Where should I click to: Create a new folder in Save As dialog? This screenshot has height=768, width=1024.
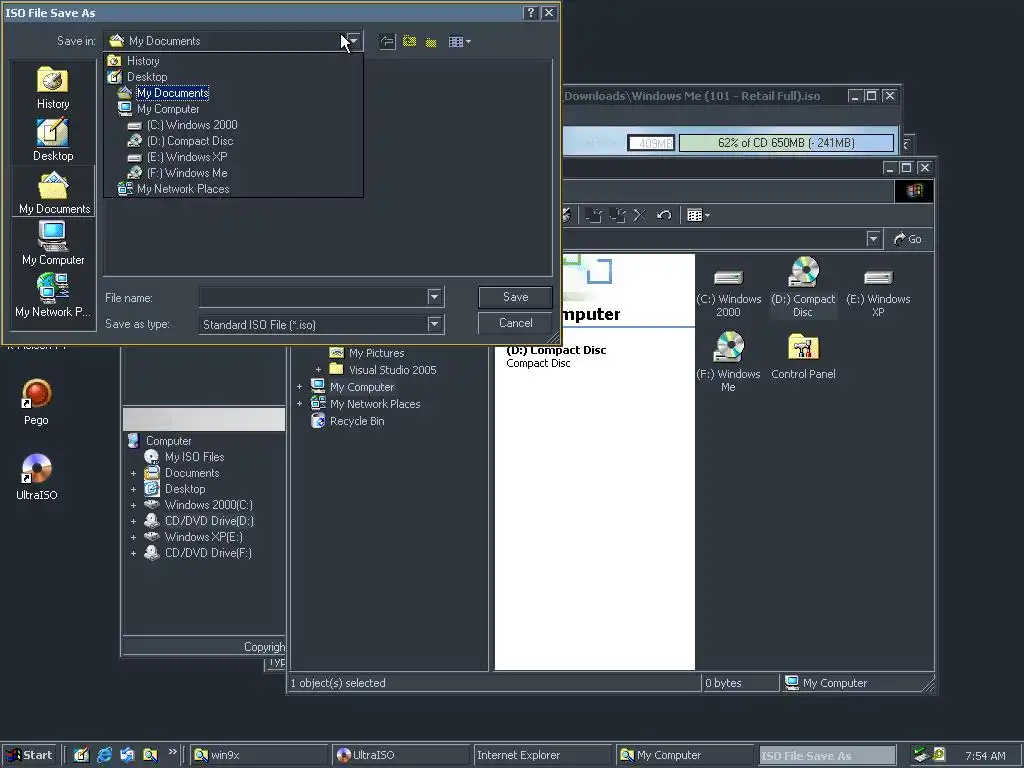coord(431,42)
